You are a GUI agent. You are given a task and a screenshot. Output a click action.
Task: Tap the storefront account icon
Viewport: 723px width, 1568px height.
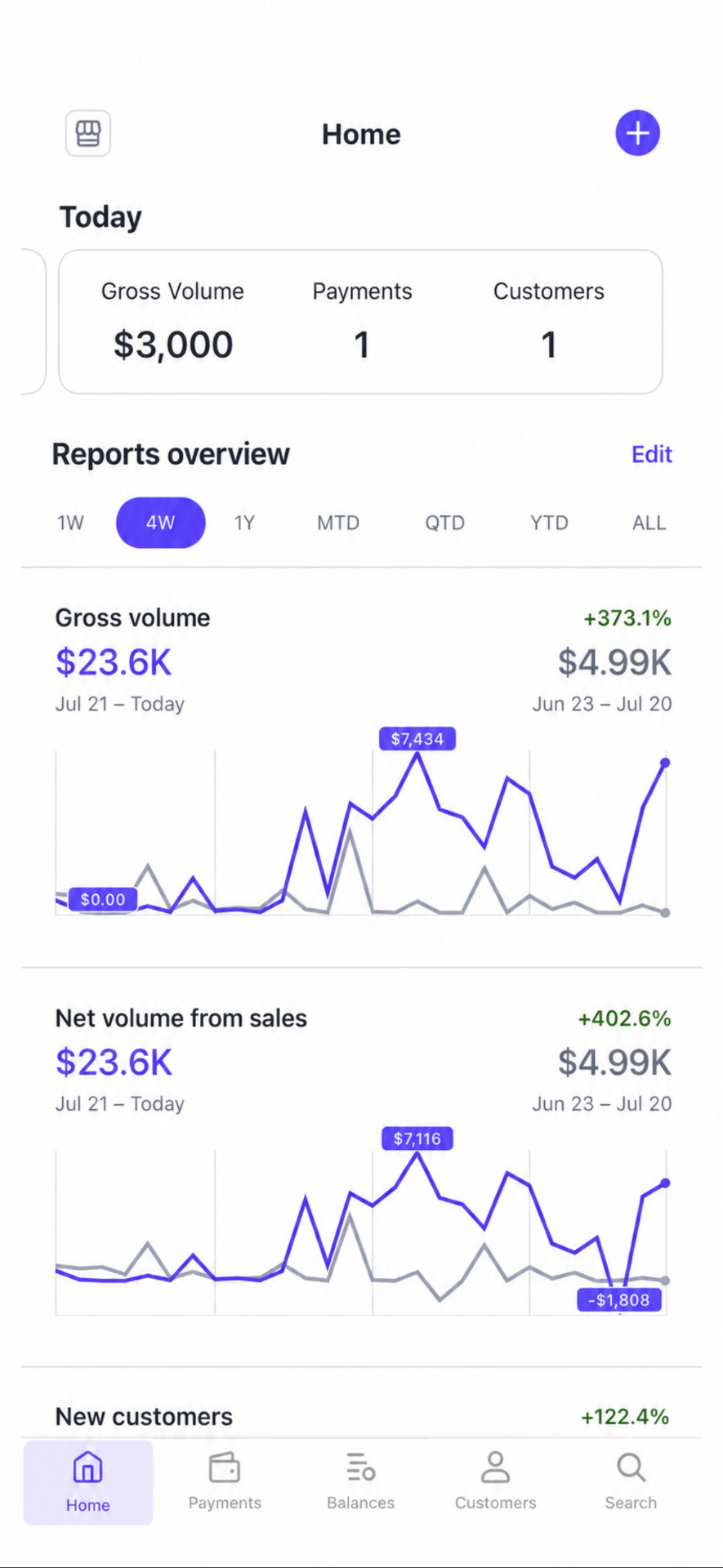pos(88,133)
